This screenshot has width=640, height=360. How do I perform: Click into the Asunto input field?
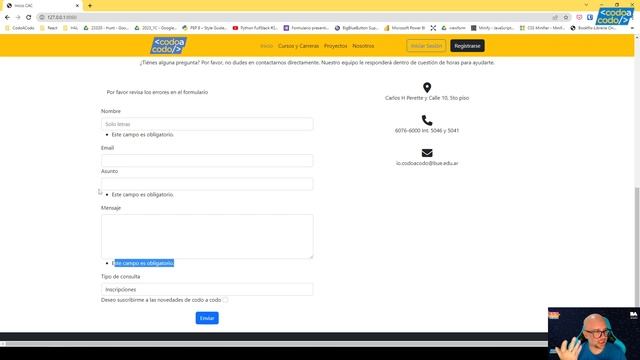pos(207,184)
